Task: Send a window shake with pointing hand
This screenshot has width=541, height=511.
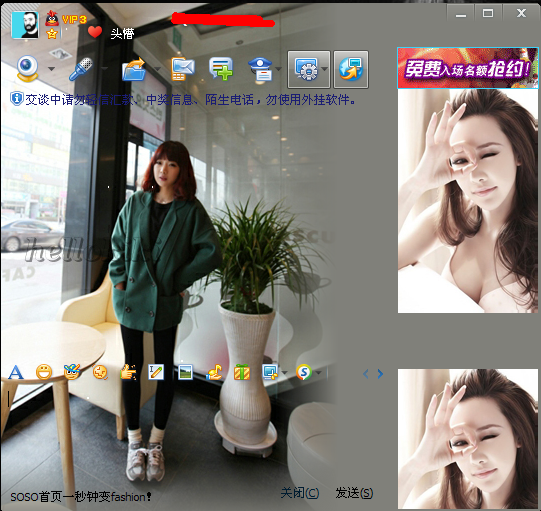Action: click(128, 372)
